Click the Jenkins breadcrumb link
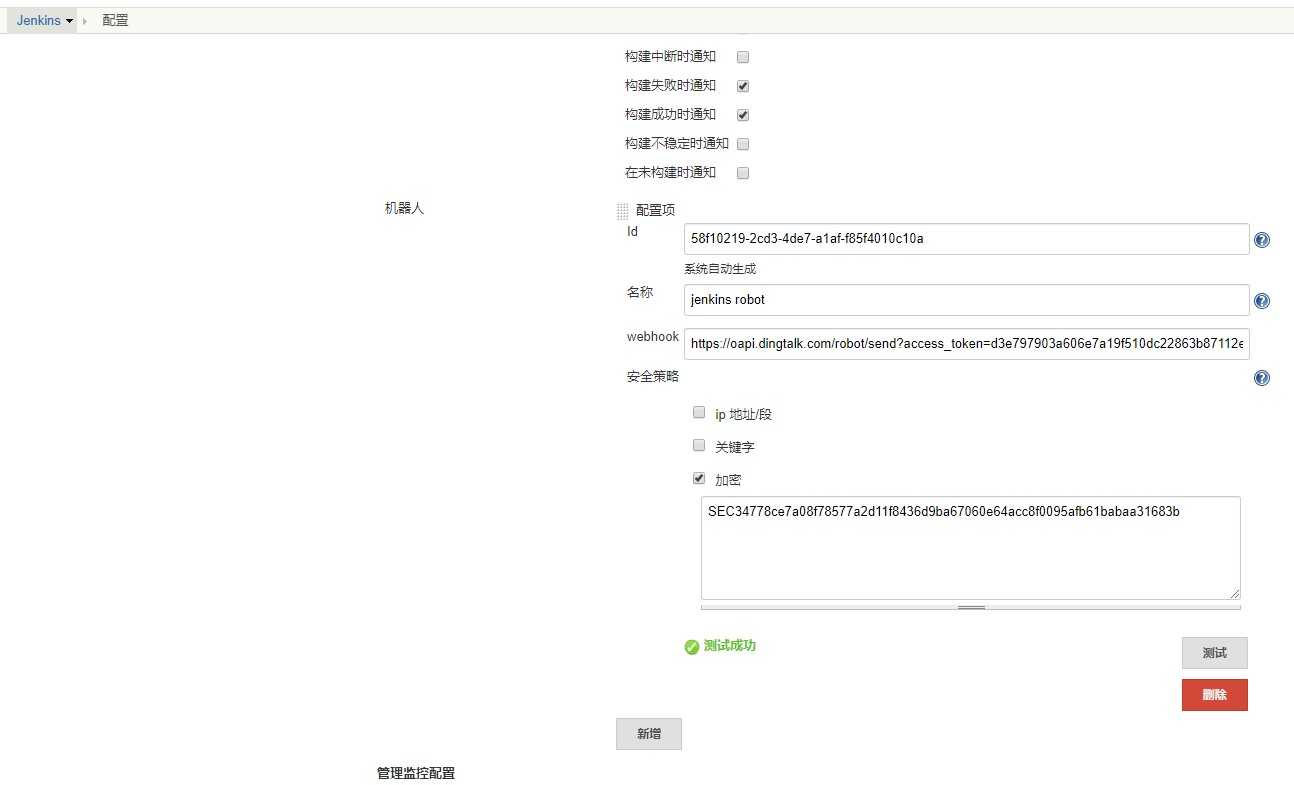 point(38,20)
